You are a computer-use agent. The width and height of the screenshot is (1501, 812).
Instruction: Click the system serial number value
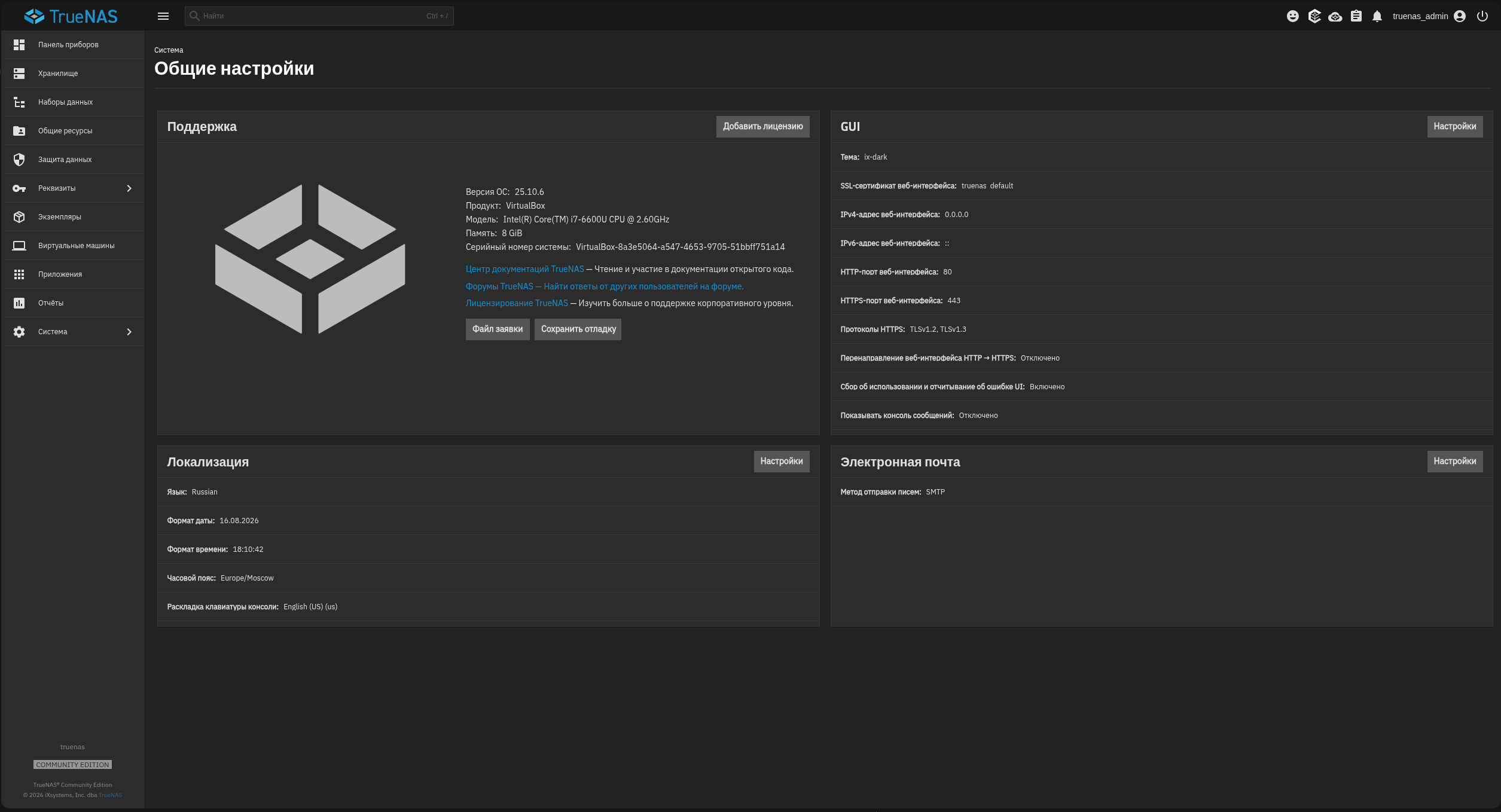[x=680, y=247]
